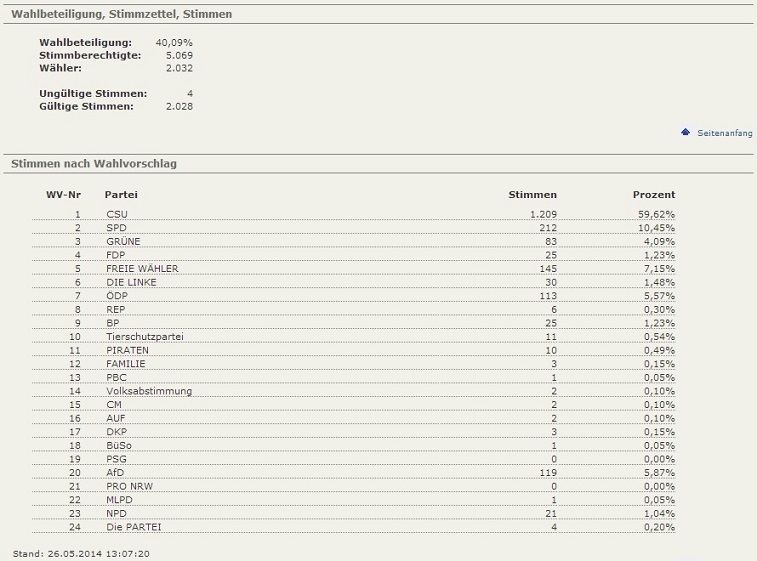Select the CSU party name
Image resolution: width=757 pixels, height=561 pixels.
click(x=117, y=214)
